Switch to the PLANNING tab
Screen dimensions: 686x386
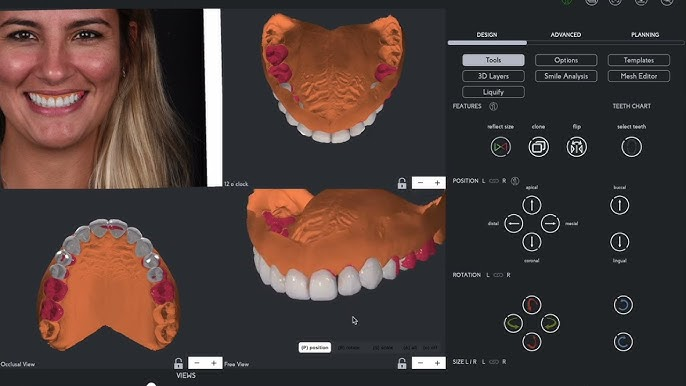pyautogui.click(x=645, y=35)
